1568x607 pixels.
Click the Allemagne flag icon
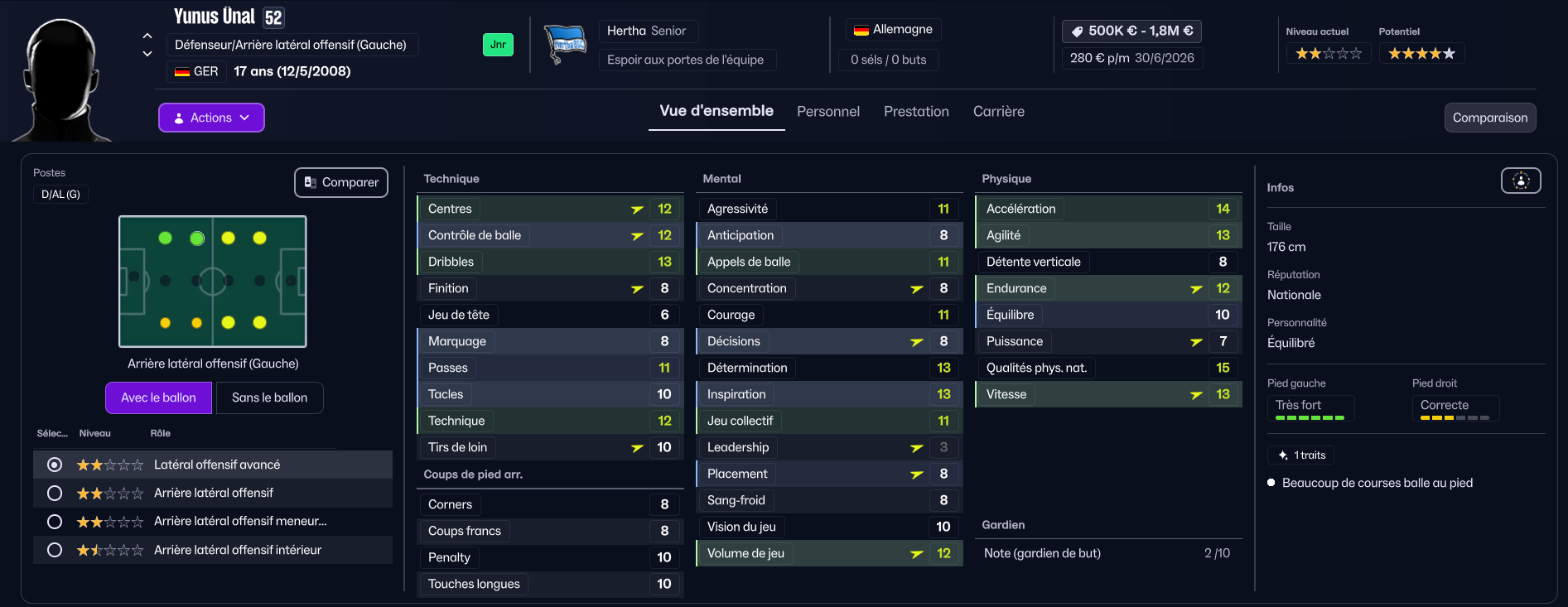click(x=861, y=30)
